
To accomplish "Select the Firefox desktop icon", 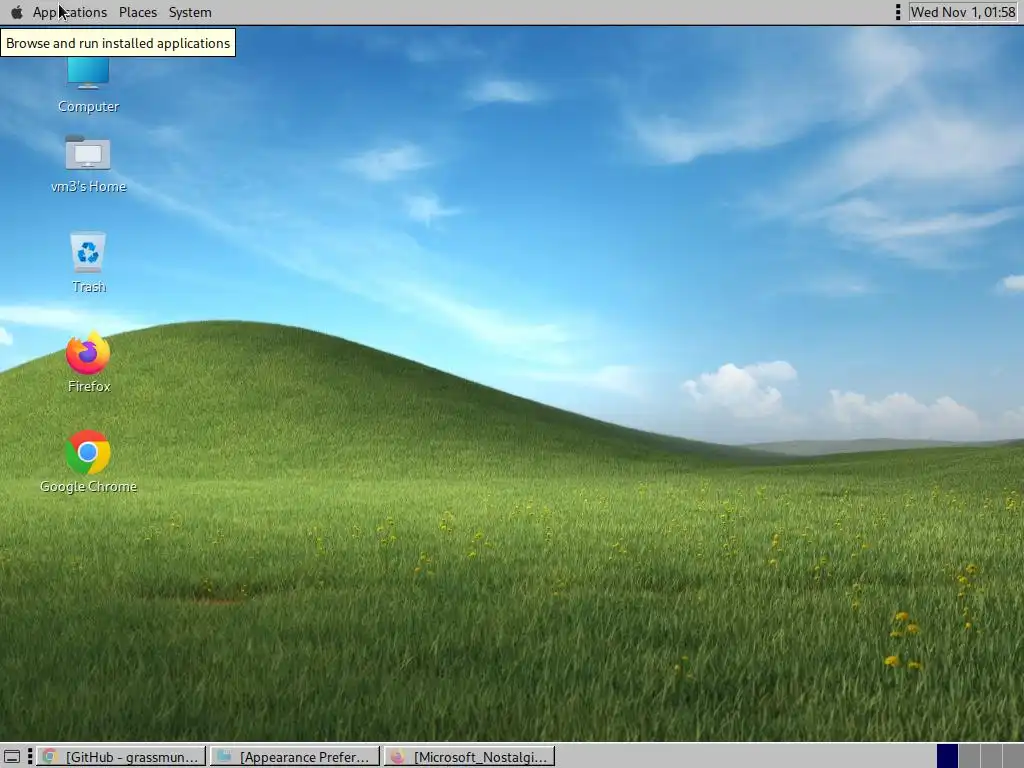I will click(88, 353).
